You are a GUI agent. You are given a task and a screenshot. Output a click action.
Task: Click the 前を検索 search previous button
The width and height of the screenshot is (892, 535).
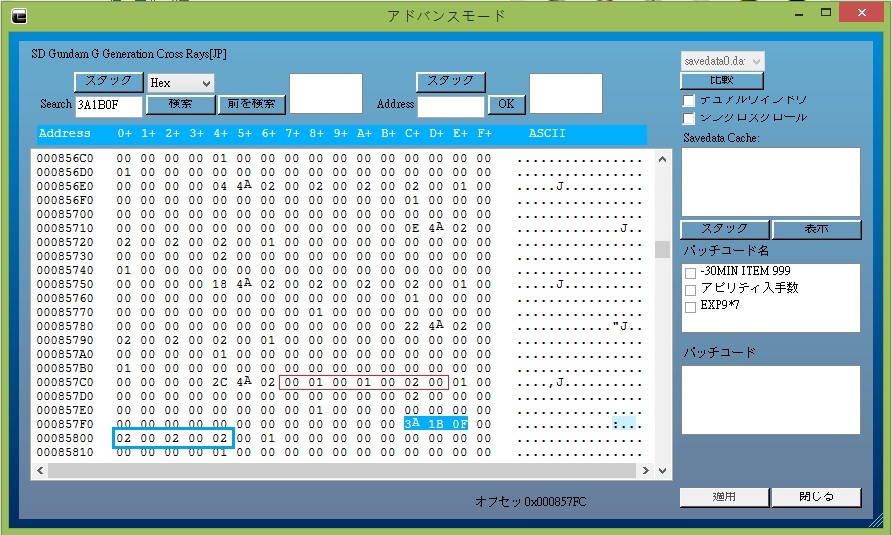coord(252,104)
